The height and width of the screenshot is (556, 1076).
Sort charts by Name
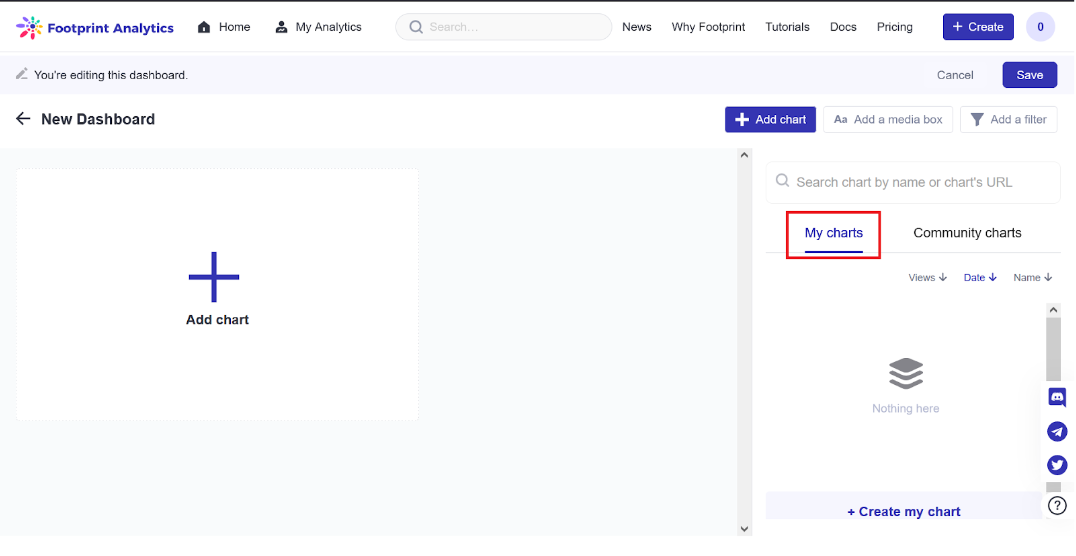[1033, 278]
